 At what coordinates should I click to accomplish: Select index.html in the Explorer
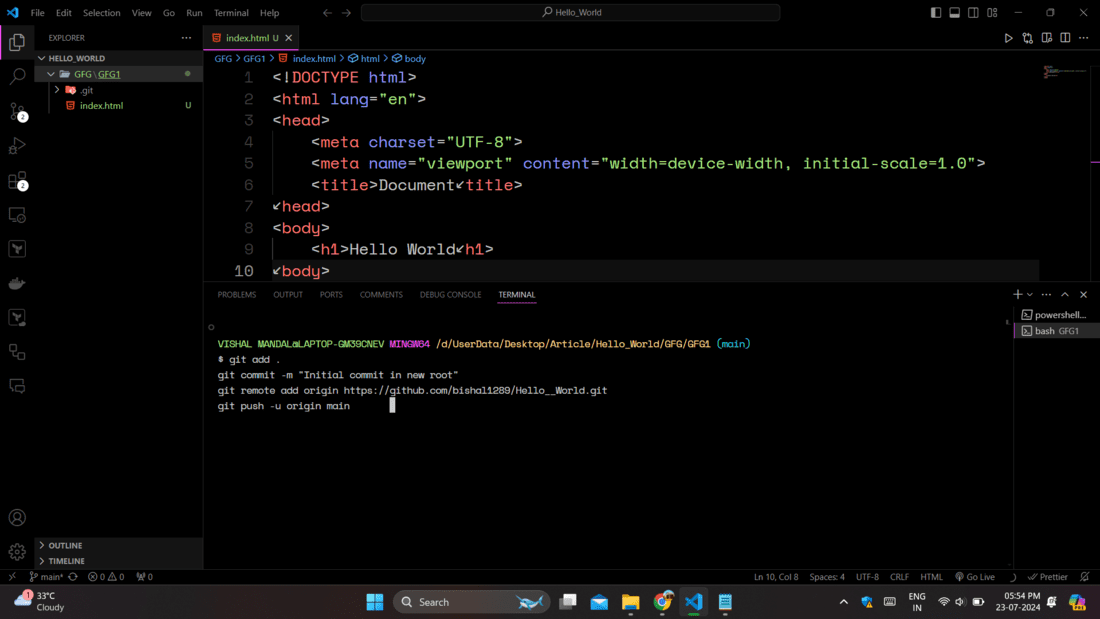pyautogui.click(x=101, y=105)
